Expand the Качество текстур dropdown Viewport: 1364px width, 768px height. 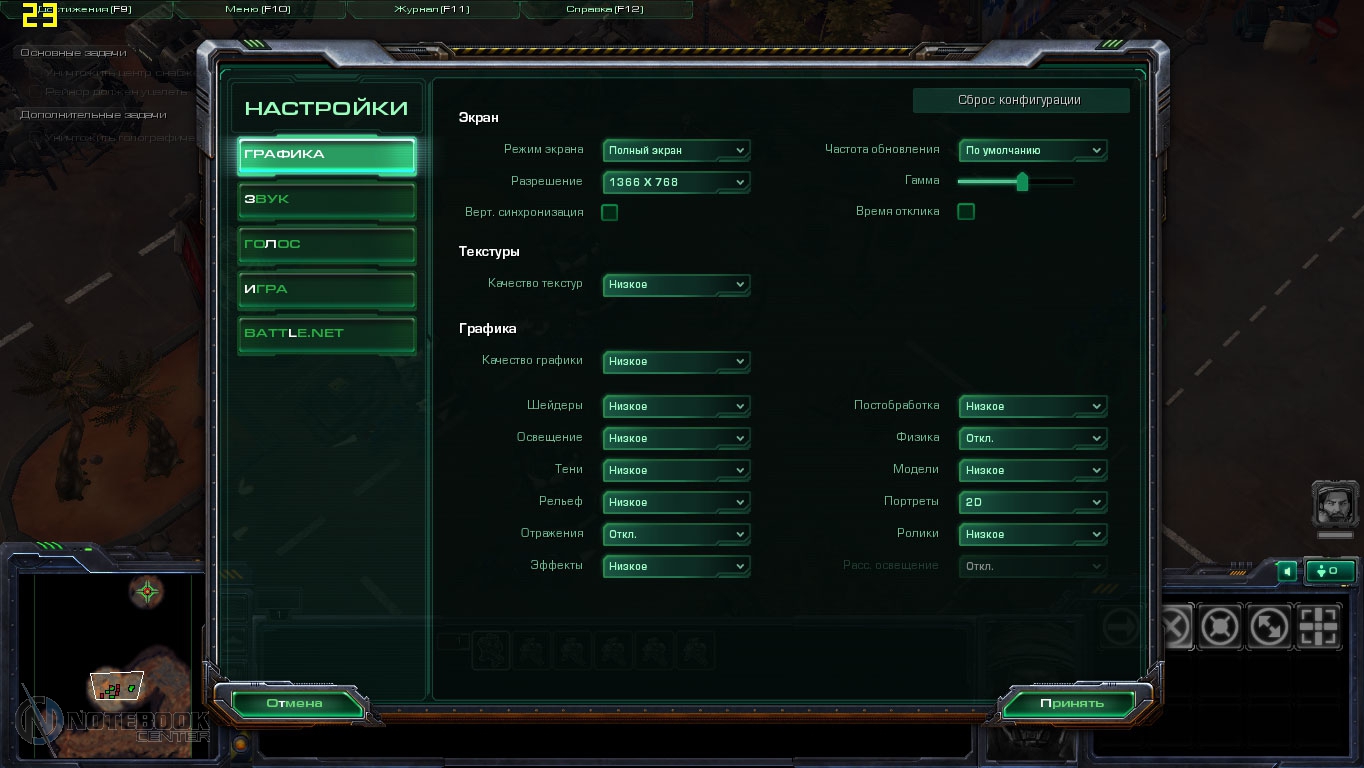coord(676,285)
